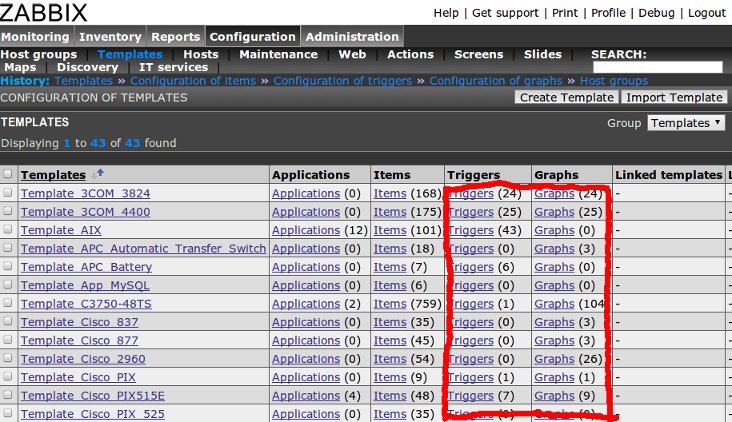Click the Import Template button
This screenshot has height=422, width=732.
(674, 97)
